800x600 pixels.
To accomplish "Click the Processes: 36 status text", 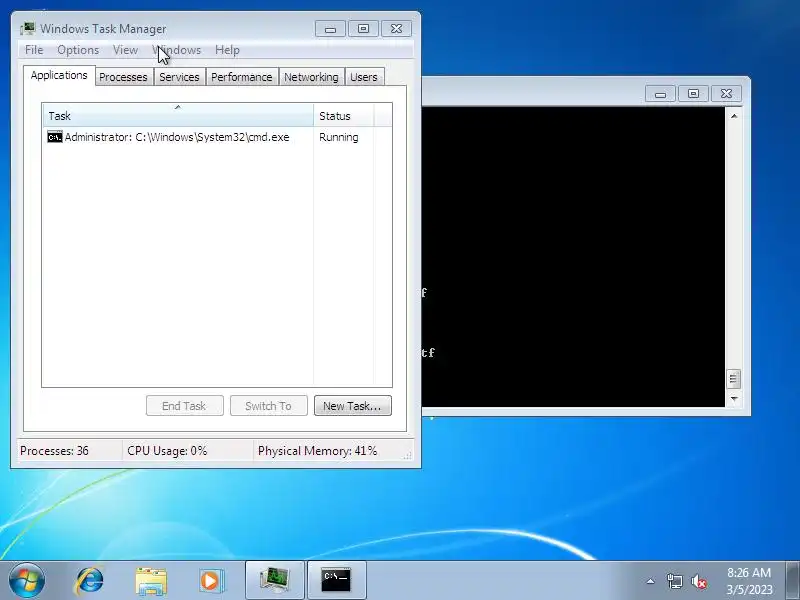I will click(x=54, y=451).
